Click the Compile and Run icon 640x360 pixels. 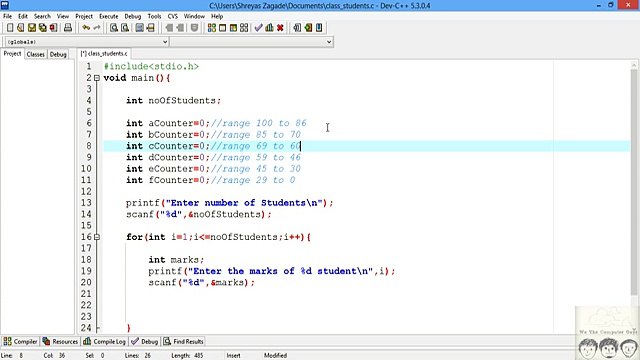(x=233, y=28)
